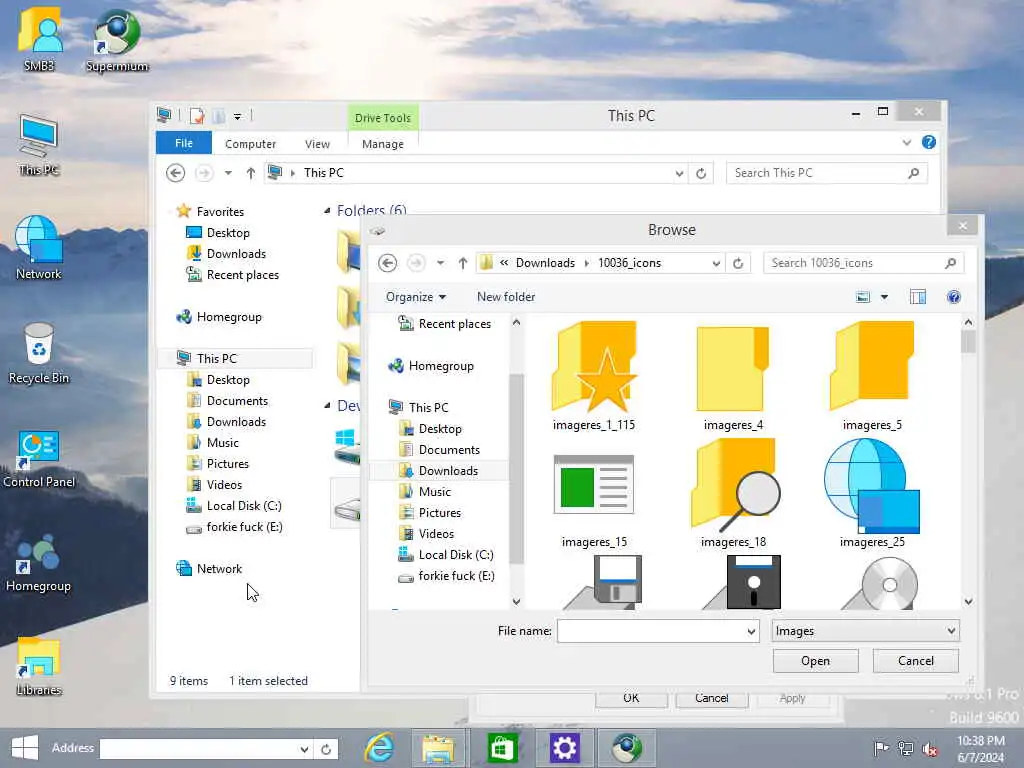Open the Images file type dropdown

[x=865, y=631]
